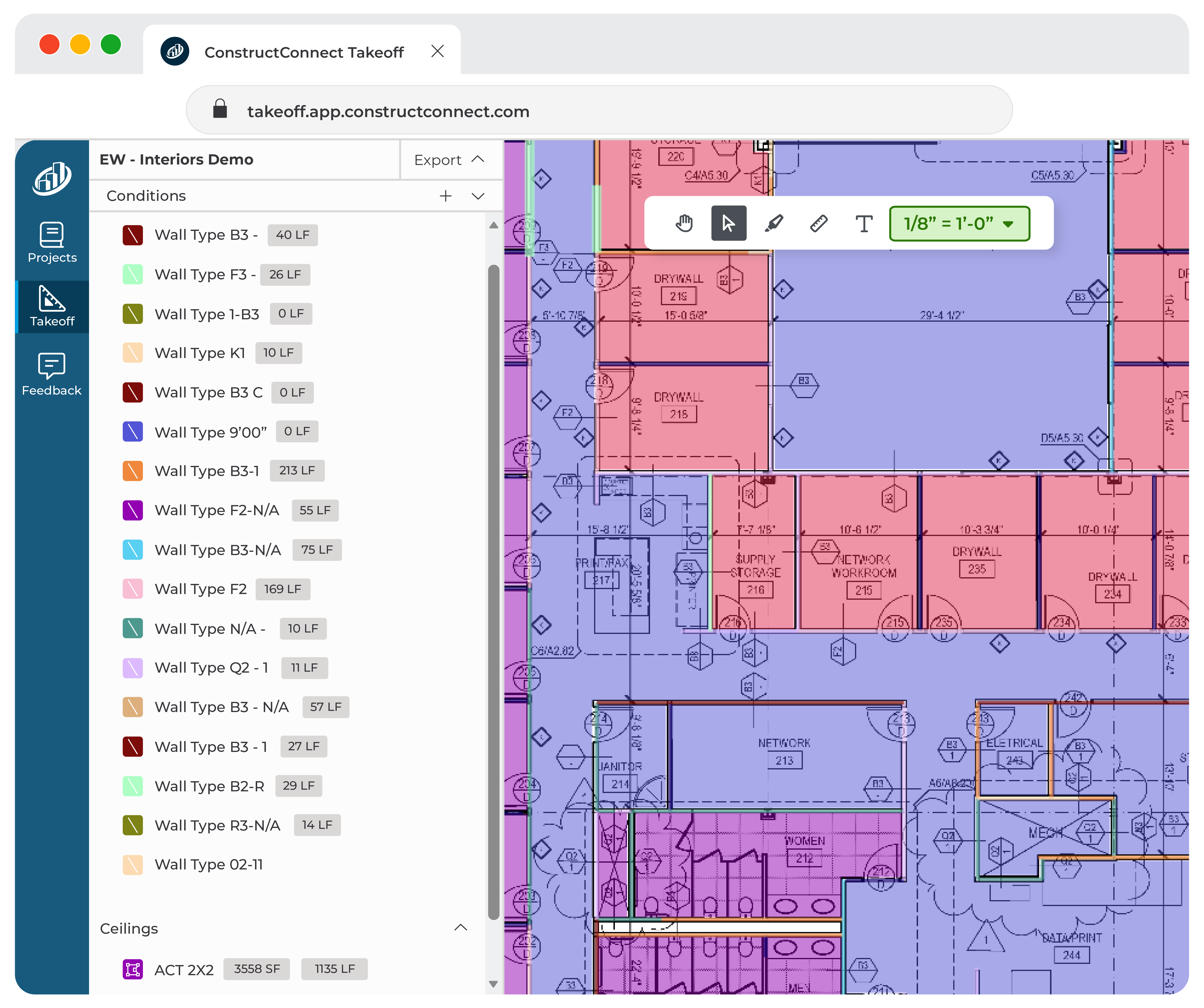Select the Wall Type B3-1 condition
The width and height of the screenshot is (1204, 1008).
click(207, 471)
